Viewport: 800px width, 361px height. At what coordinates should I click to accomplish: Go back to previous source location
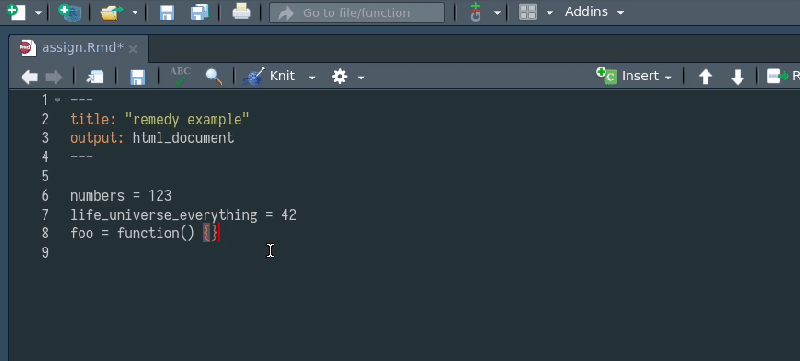(x=30, y=77)
